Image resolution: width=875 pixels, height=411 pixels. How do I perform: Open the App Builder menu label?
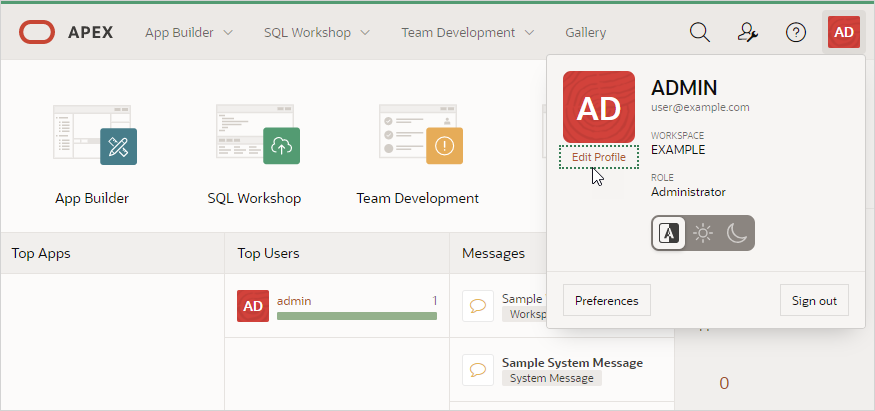click(179, 33)
